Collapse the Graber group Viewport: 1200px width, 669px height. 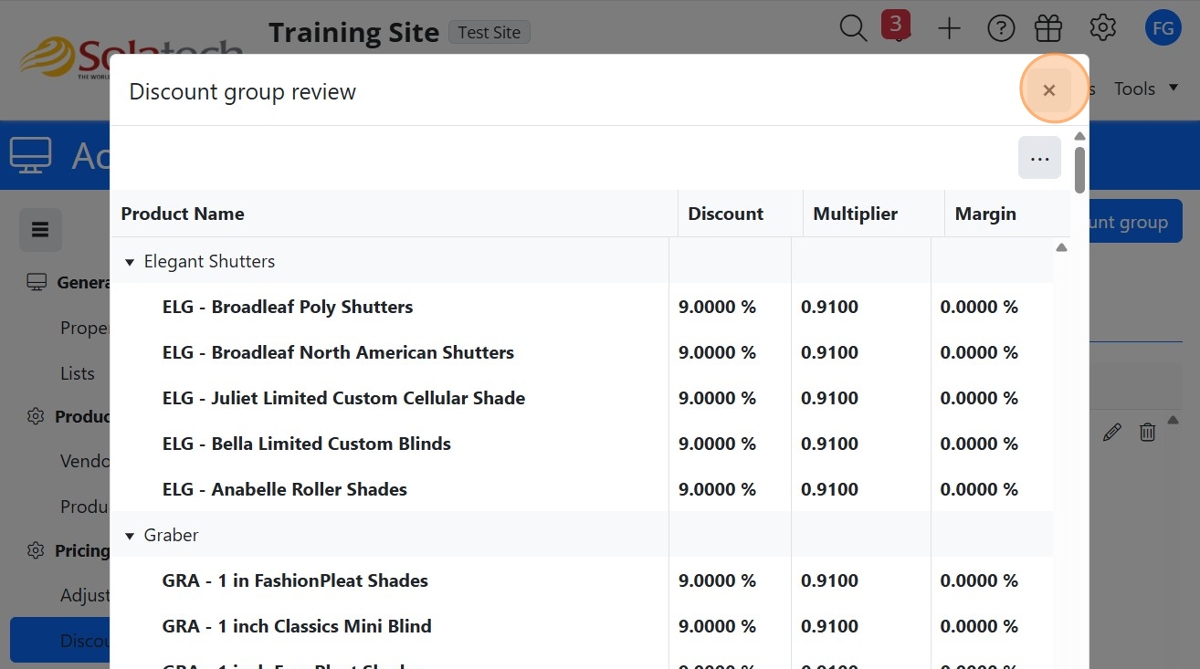[x=129, y=536]
